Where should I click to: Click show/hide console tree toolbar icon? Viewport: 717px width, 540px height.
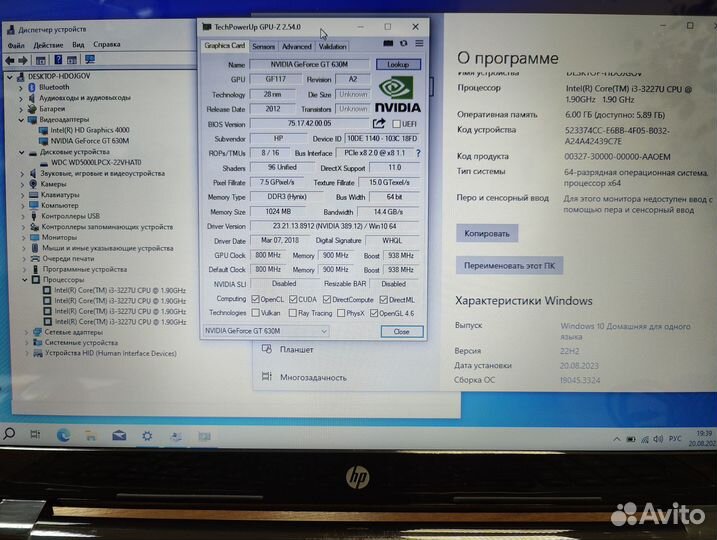[x=41, y=60]
